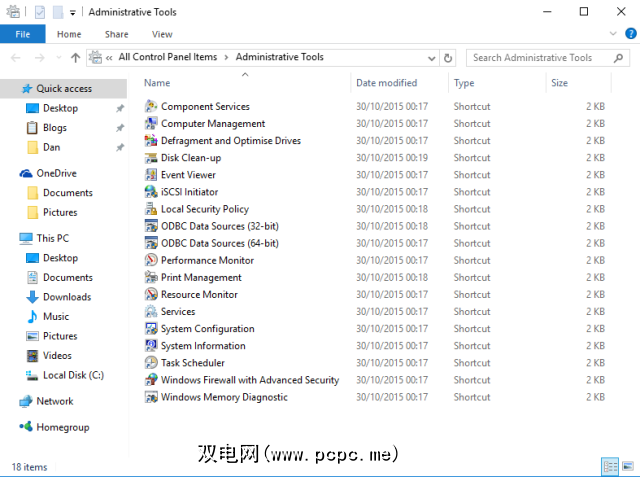Open Videos under This PC
This screenshot has width=640, height=477.
[57, 356]
